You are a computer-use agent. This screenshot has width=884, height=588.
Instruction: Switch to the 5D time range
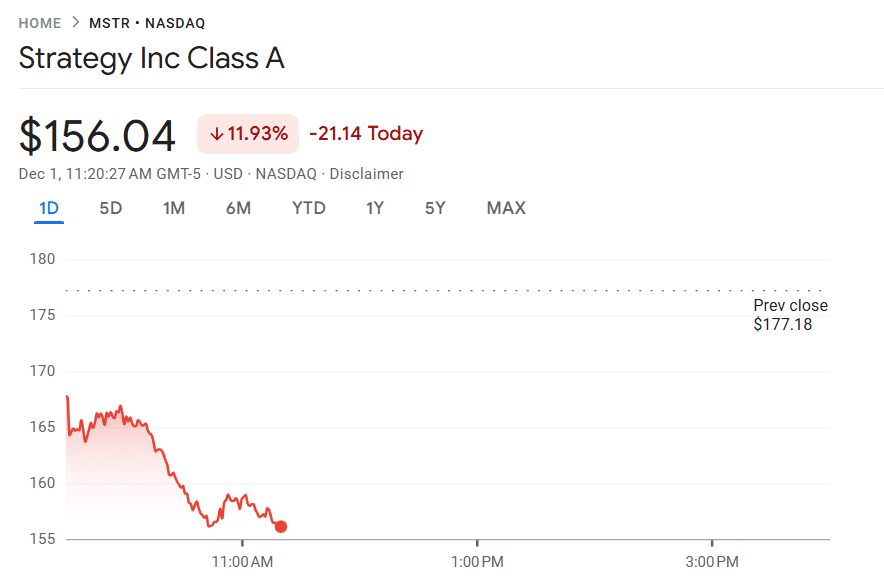[110, 208]
